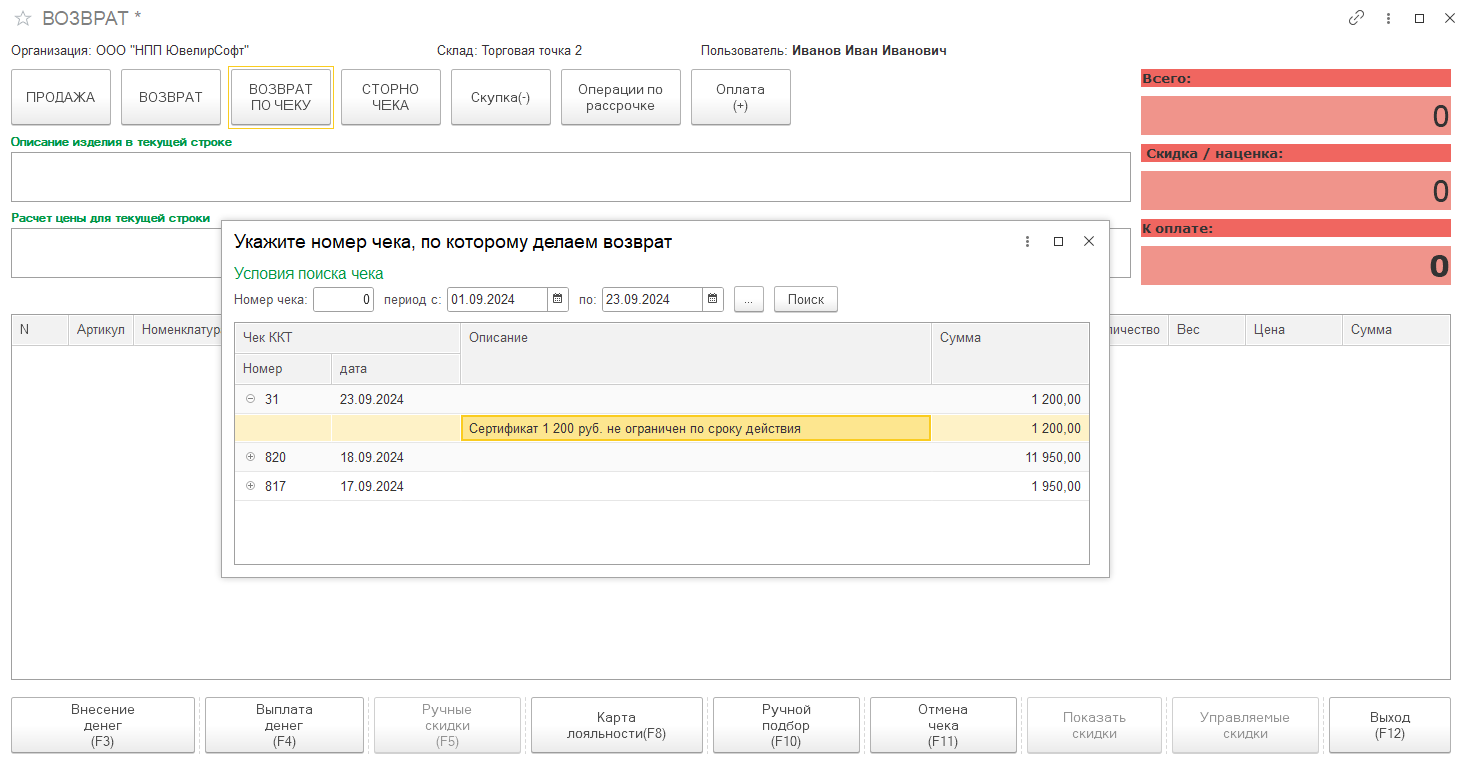Click Отмена чека (F11) button

click(943, 725)
